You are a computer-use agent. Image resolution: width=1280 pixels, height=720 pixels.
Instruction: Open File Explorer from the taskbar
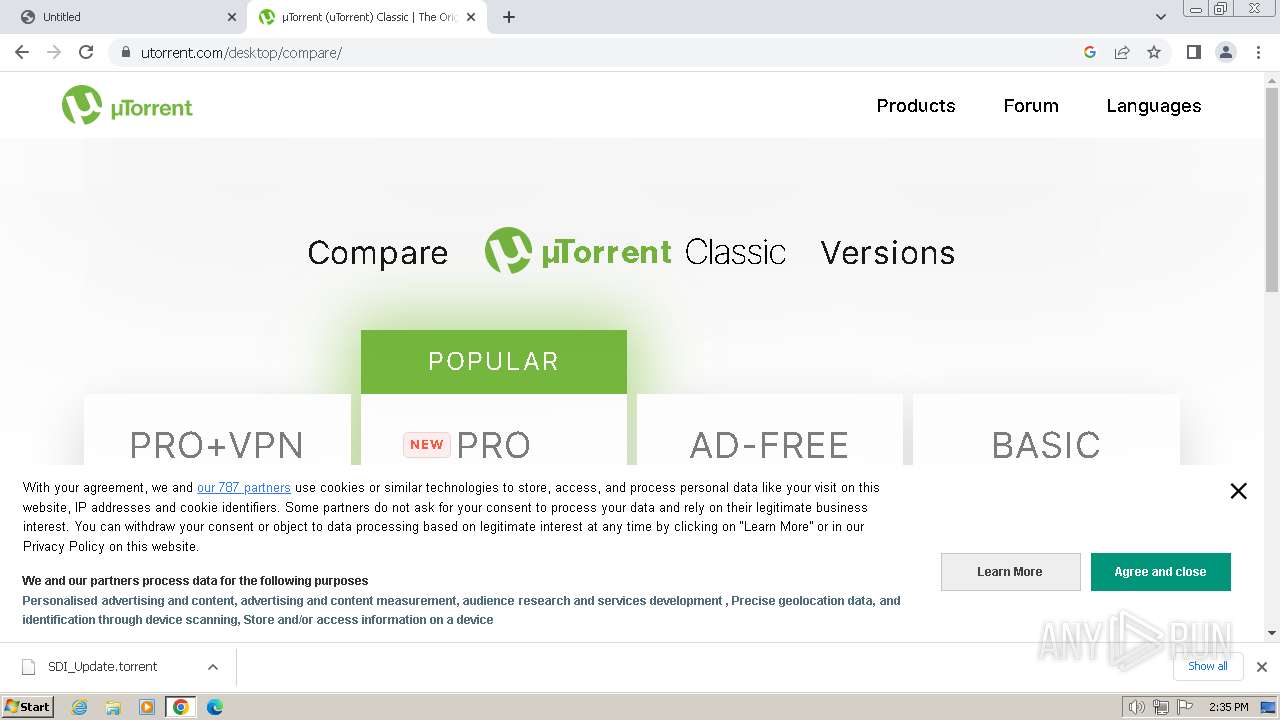[113, 707]
